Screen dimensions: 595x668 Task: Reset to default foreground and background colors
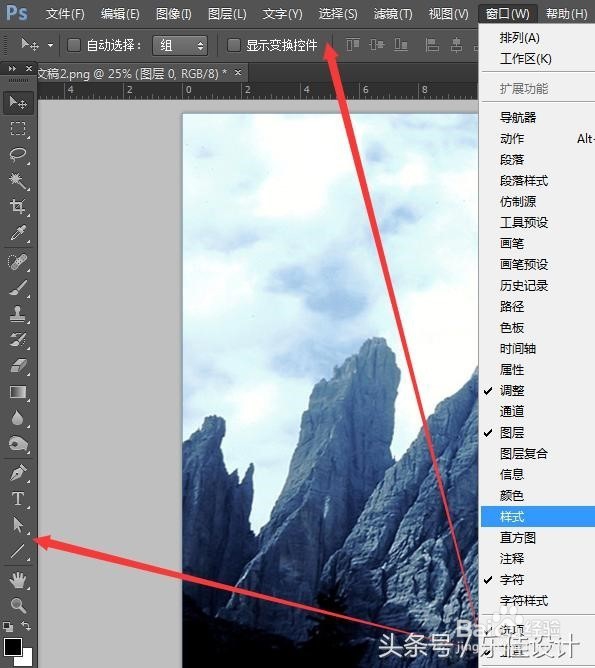pyautogui.click(x=8, y=626)
